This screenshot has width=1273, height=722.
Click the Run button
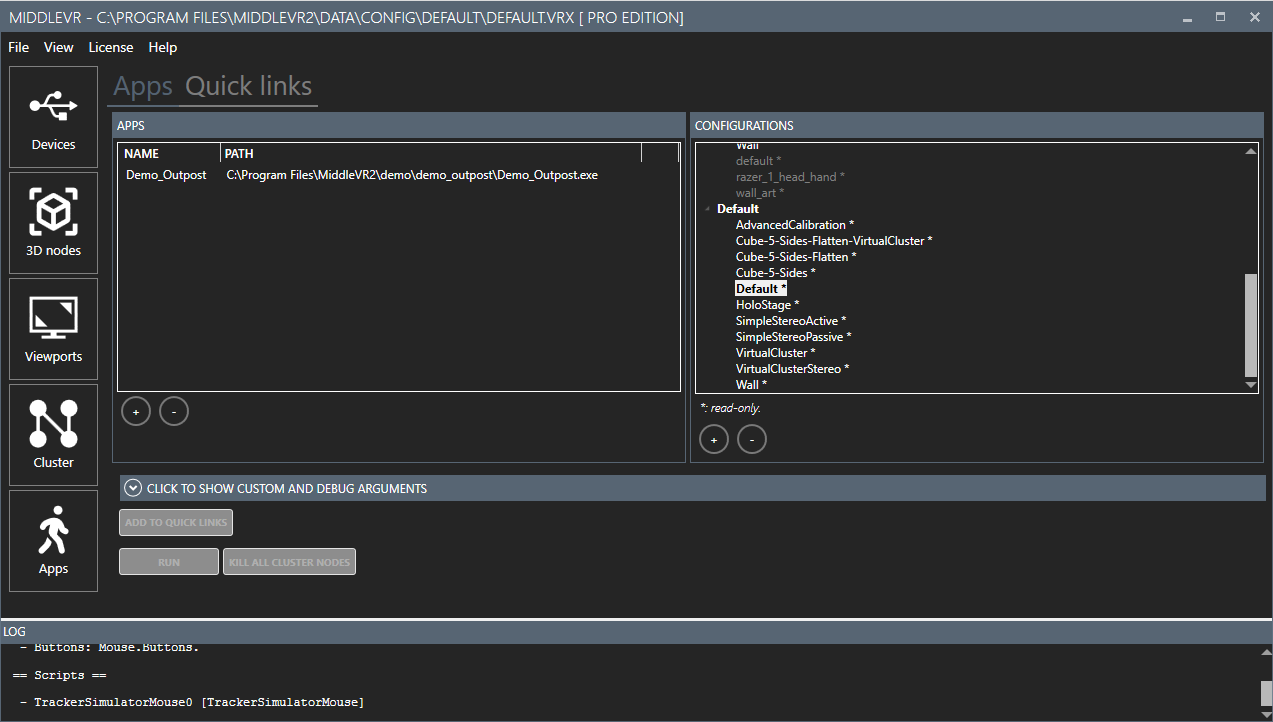(169, 562)
